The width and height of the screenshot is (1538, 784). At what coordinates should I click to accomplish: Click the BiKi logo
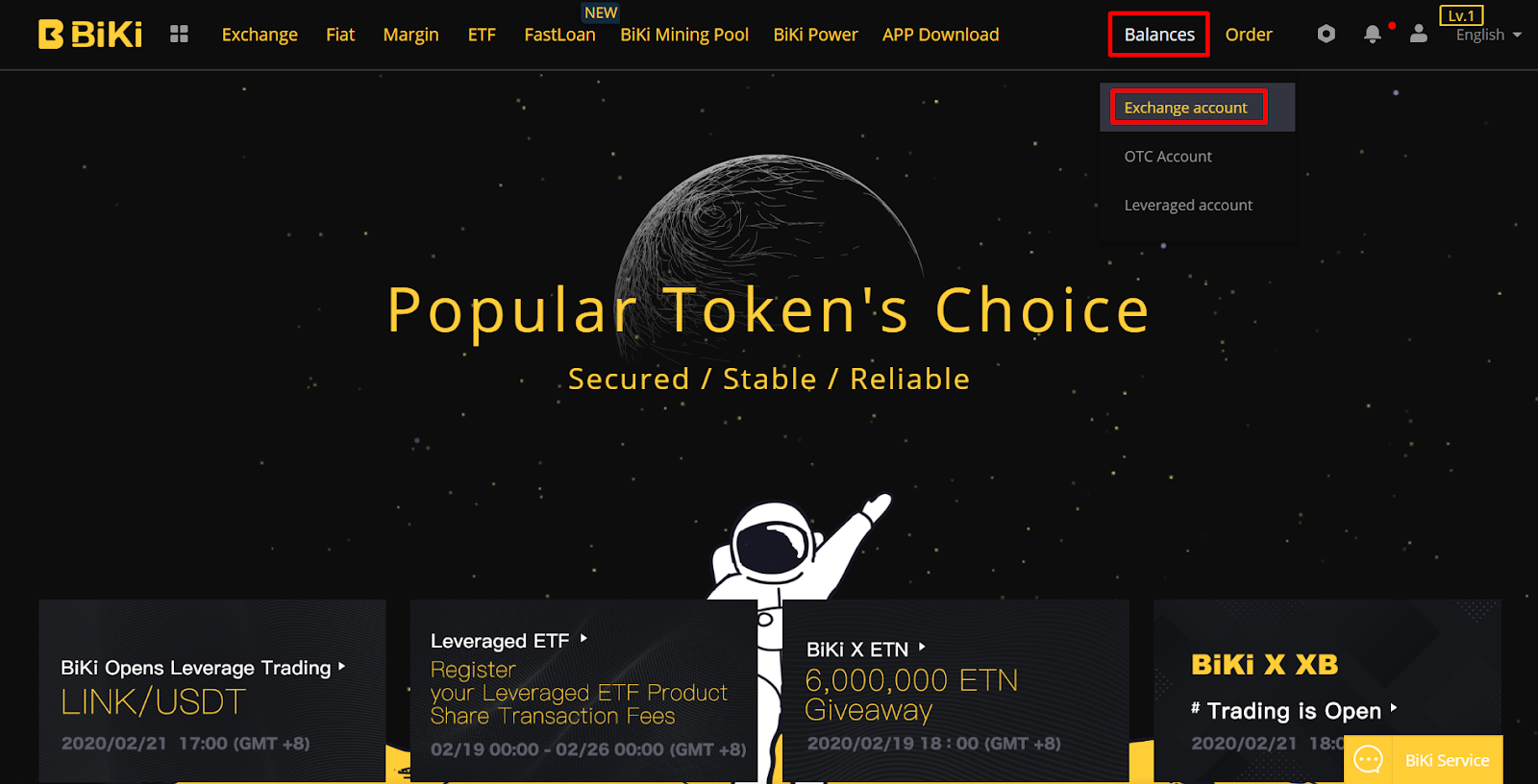pyautogui.click(x=90, y=35)
